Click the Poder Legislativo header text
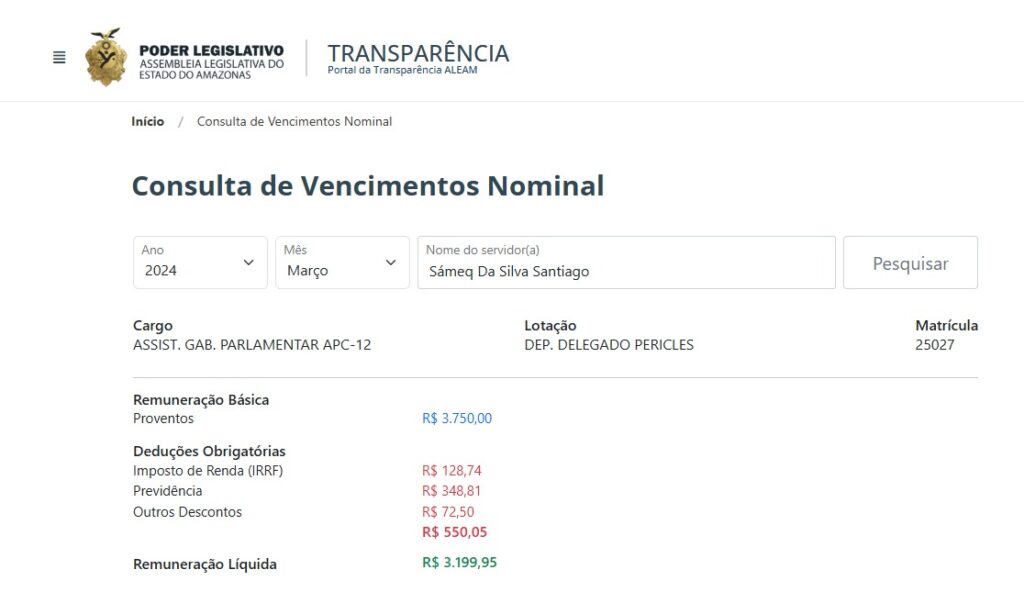This screenshot has width=1024, height=592. click(211, 50)
